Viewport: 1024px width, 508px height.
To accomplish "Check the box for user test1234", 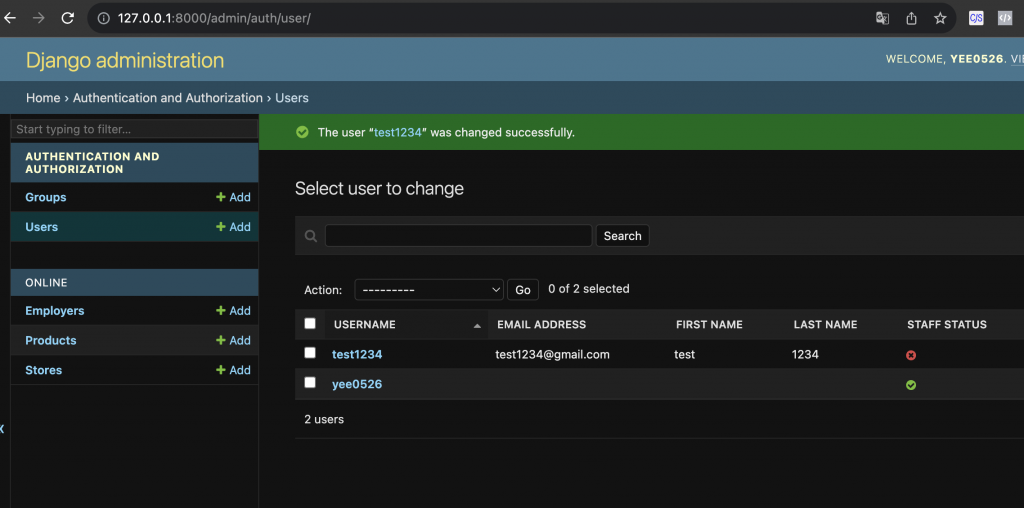I will [310, 353].
